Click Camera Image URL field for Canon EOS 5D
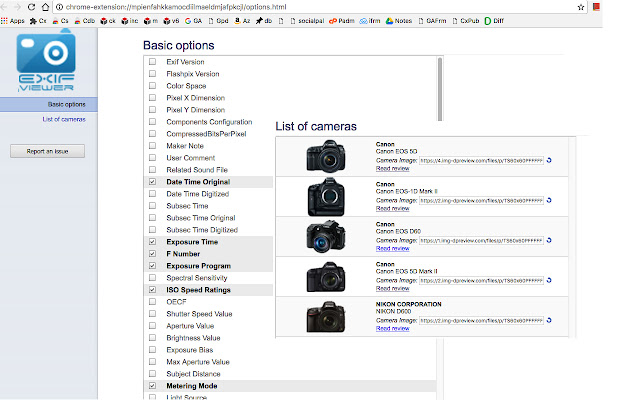640x400 pixels. coord(480,160)
